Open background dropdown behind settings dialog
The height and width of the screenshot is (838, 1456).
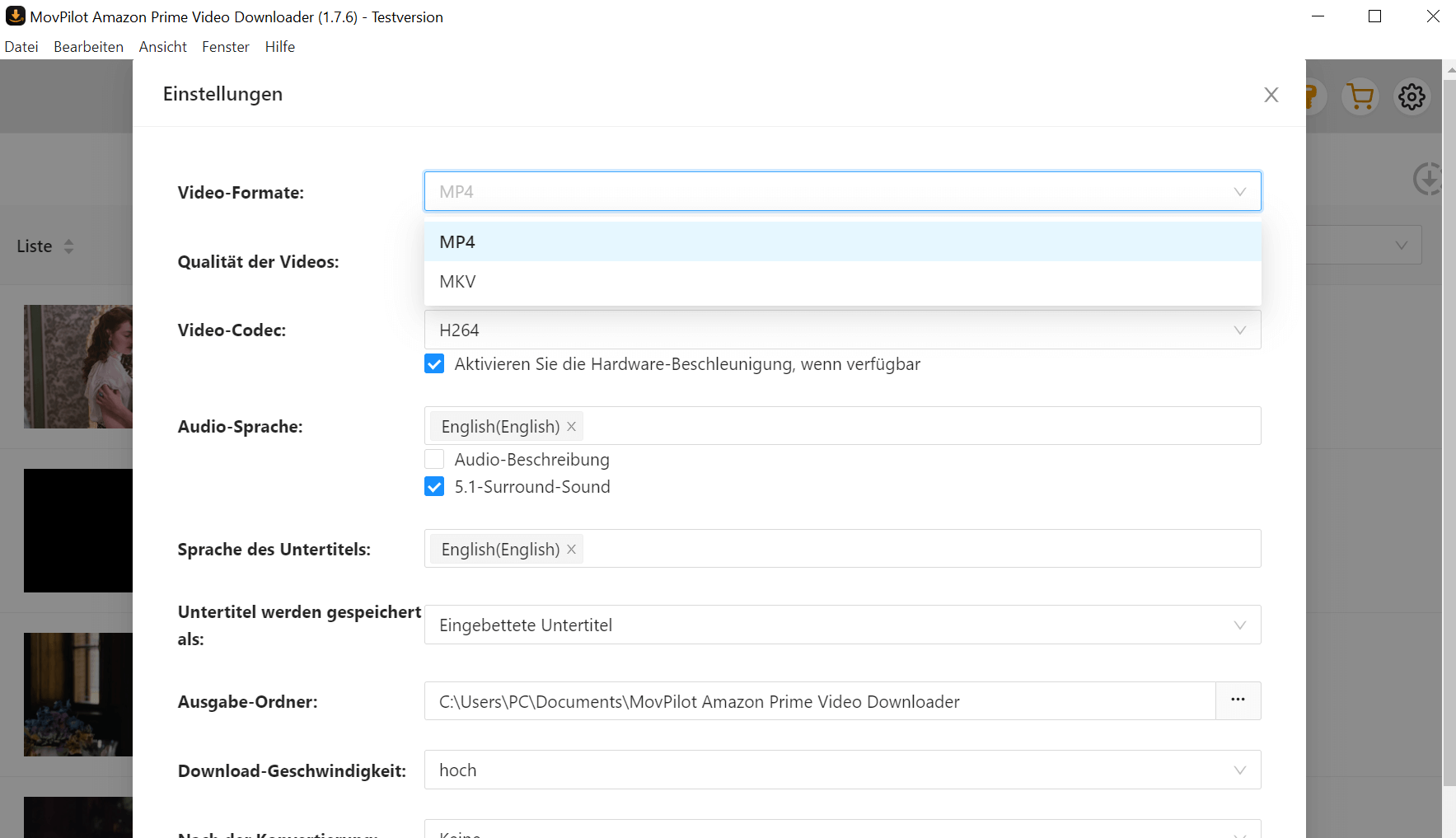[x=1365, y=246]
